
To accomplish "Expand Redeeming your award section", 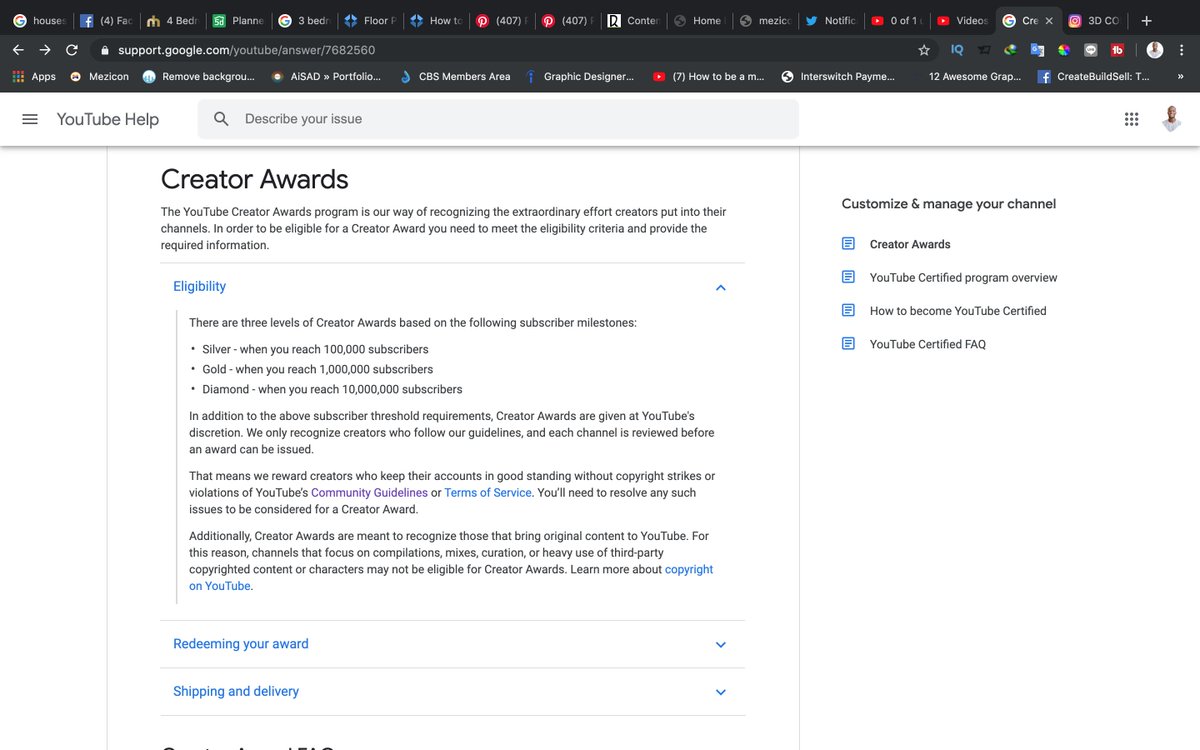I will click(452, 644).
